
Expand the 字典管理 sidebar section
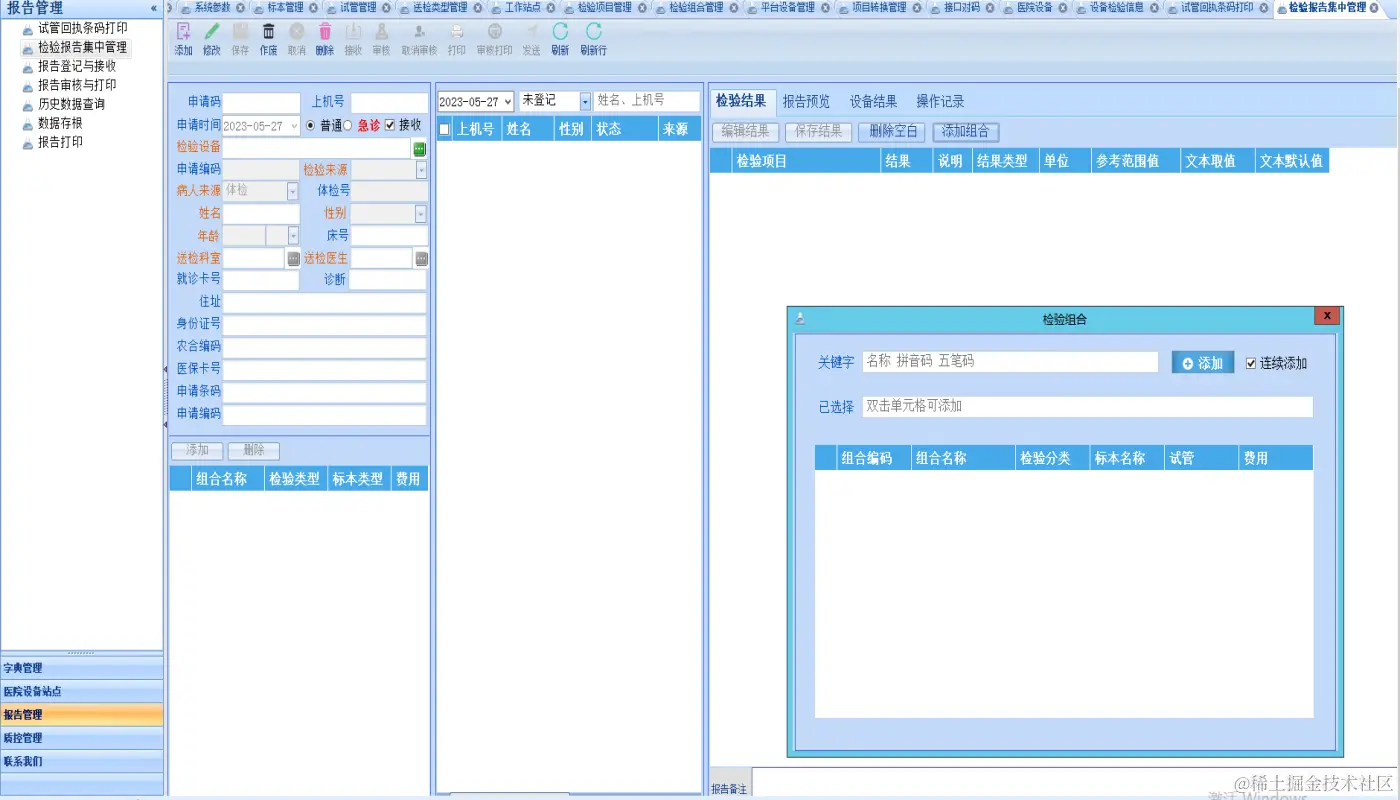click(82, 668)
